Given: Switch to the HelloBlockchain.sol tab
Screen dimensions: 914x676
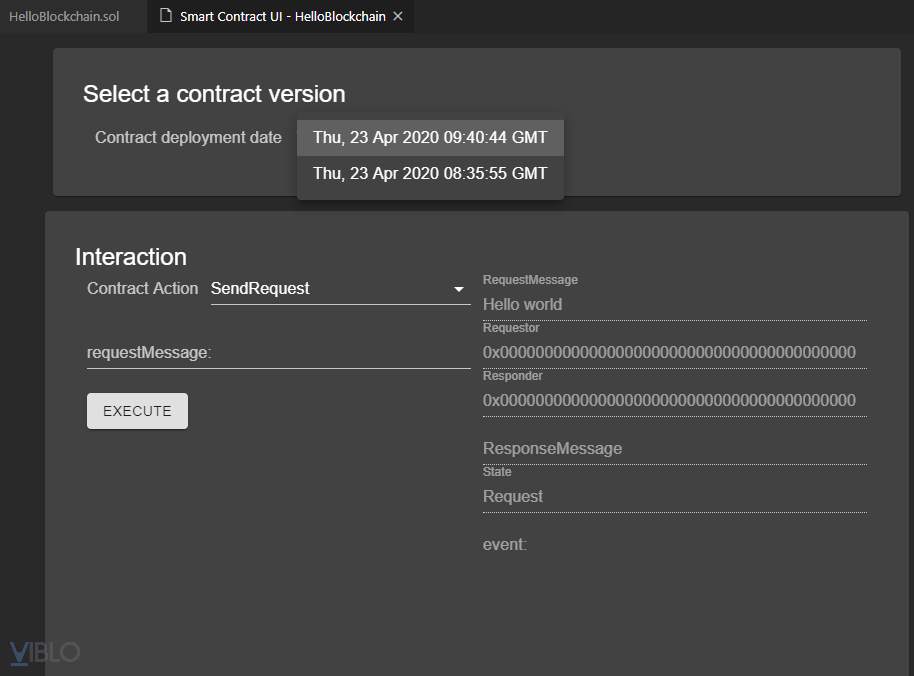Looking at the screenshot, I should tap(64, 17).
